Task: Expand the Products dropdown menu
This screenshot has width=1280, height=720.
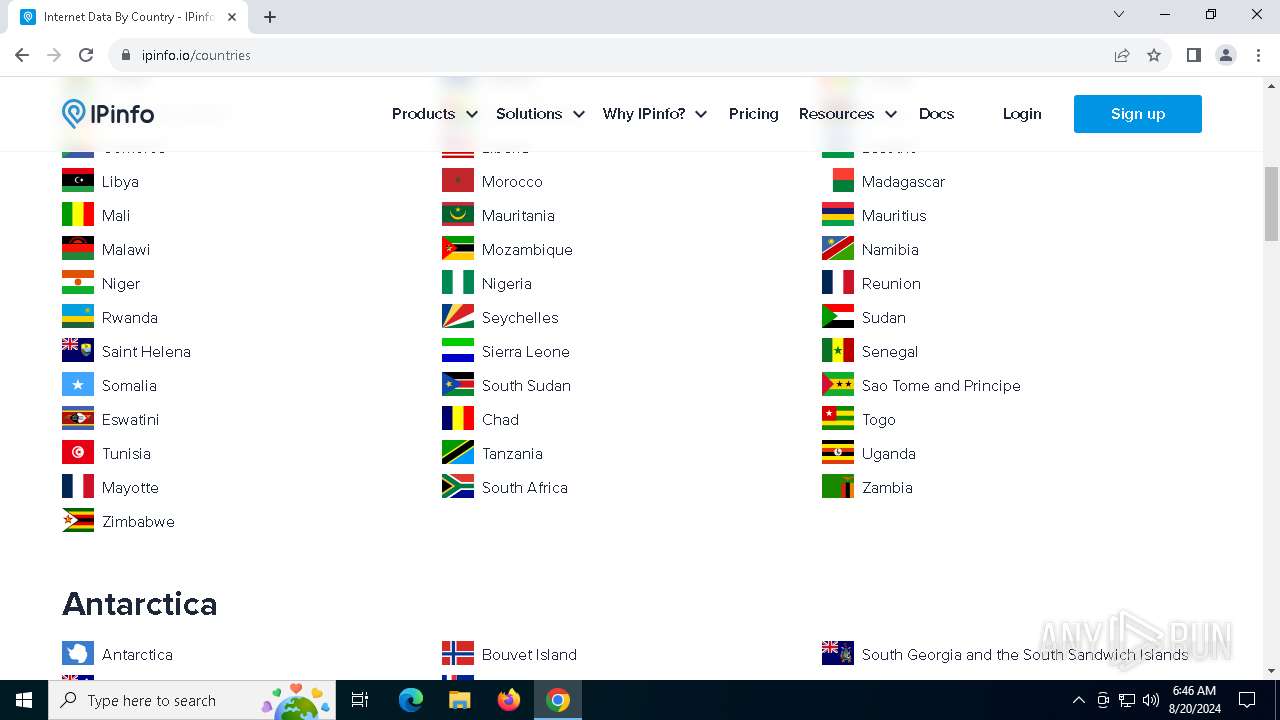Action: (x=434, y=114)
